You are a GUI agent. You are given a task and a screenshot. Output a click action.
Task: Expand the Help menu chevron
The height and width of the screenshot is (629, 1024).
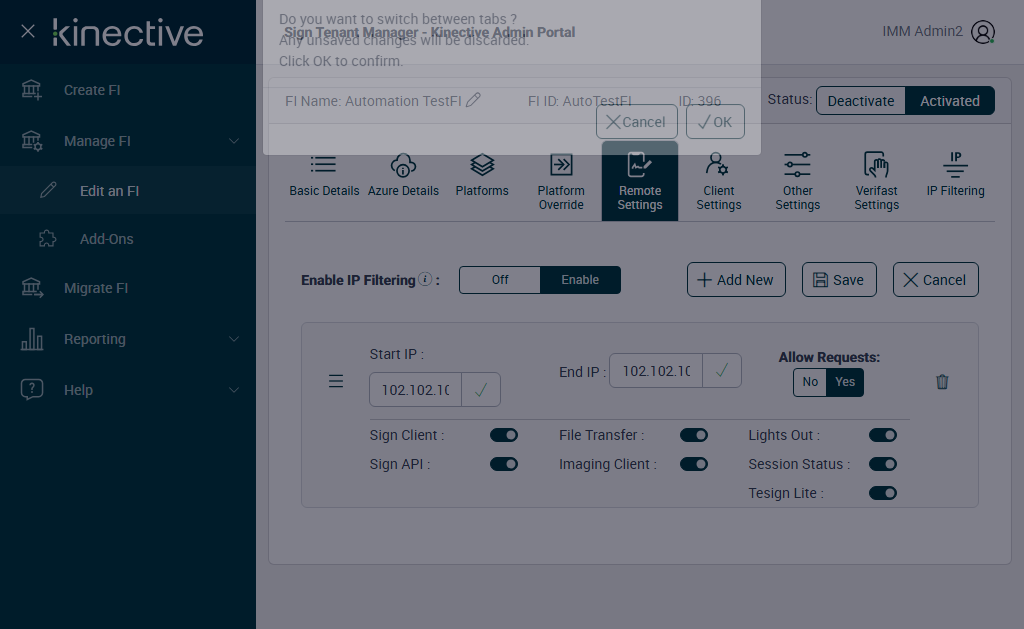(x=234, y=390)
